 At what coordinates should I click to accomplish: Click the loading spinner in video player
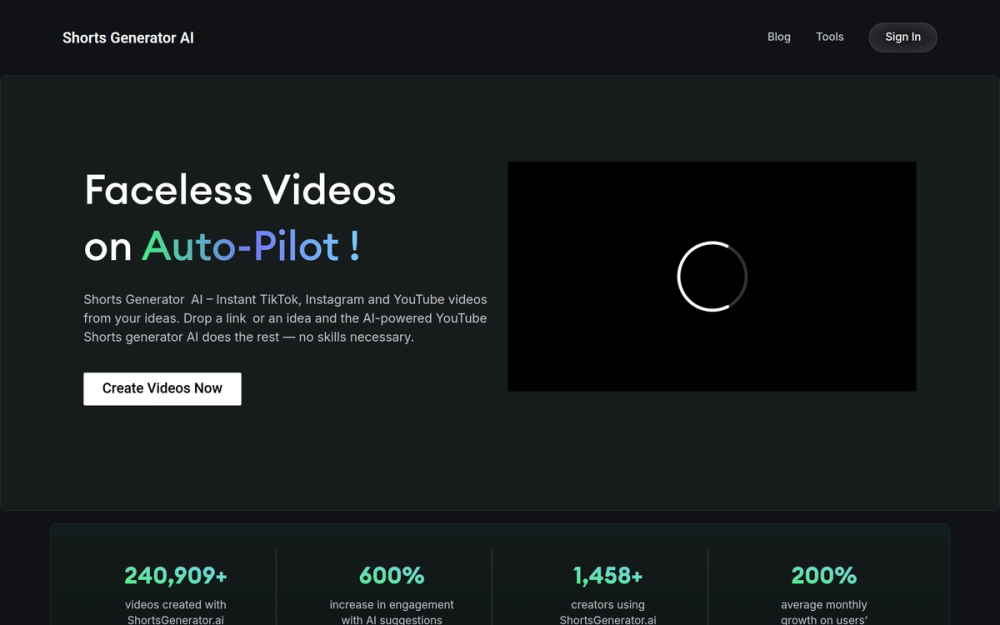712,276
